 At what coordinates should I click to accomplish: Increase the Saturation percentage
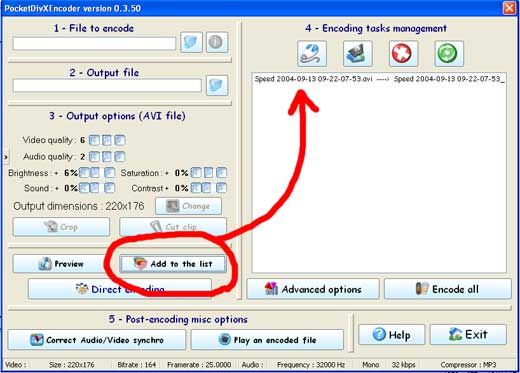[x=221, y=173]
